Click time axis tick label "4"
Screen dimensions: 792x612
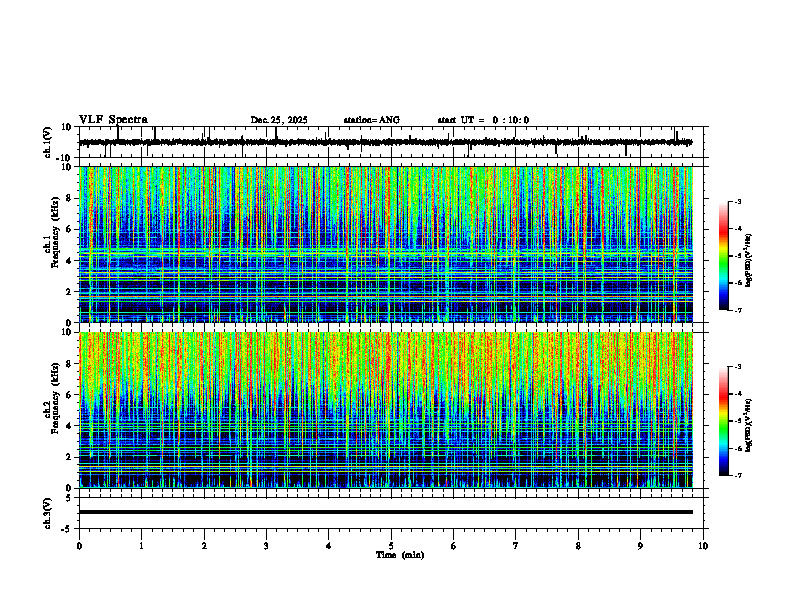329,546
